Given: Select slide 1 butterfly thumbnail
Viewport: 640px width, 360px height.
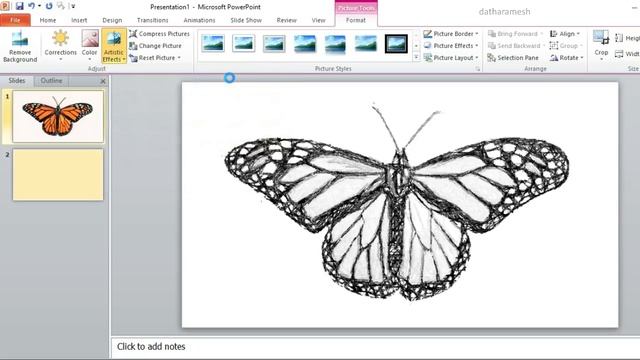Looking at the screenshot, I should point(58,116).
